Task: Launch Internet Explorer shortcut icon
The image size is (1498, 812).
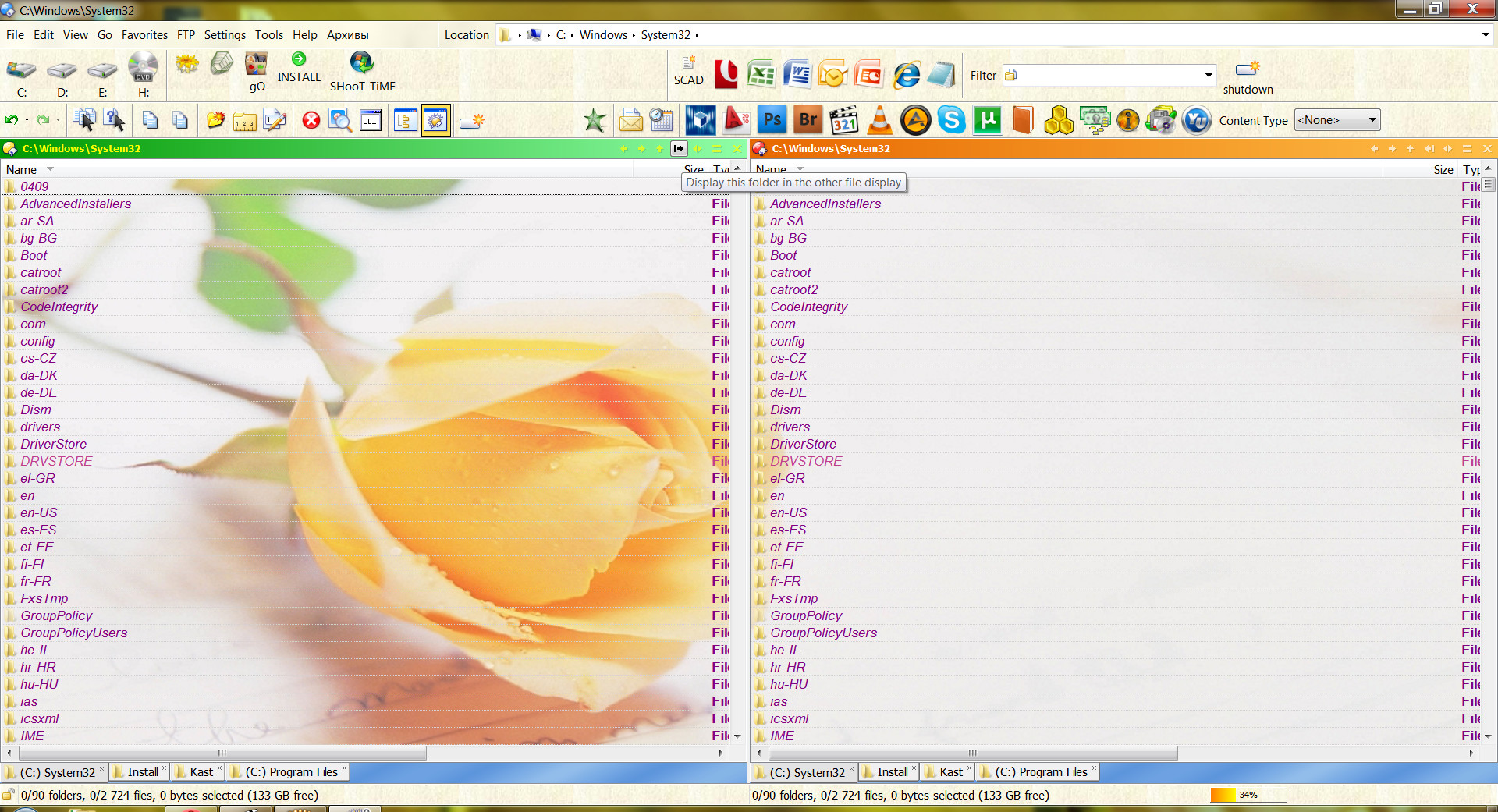Action: [x=906, y=75]
